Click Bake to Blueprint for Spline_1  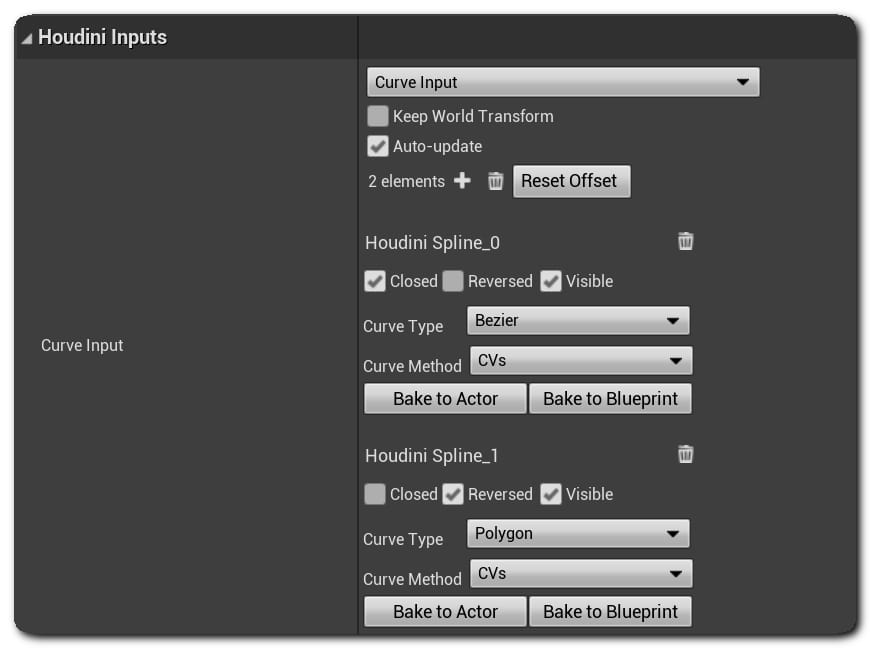click(x=610, y=611)
